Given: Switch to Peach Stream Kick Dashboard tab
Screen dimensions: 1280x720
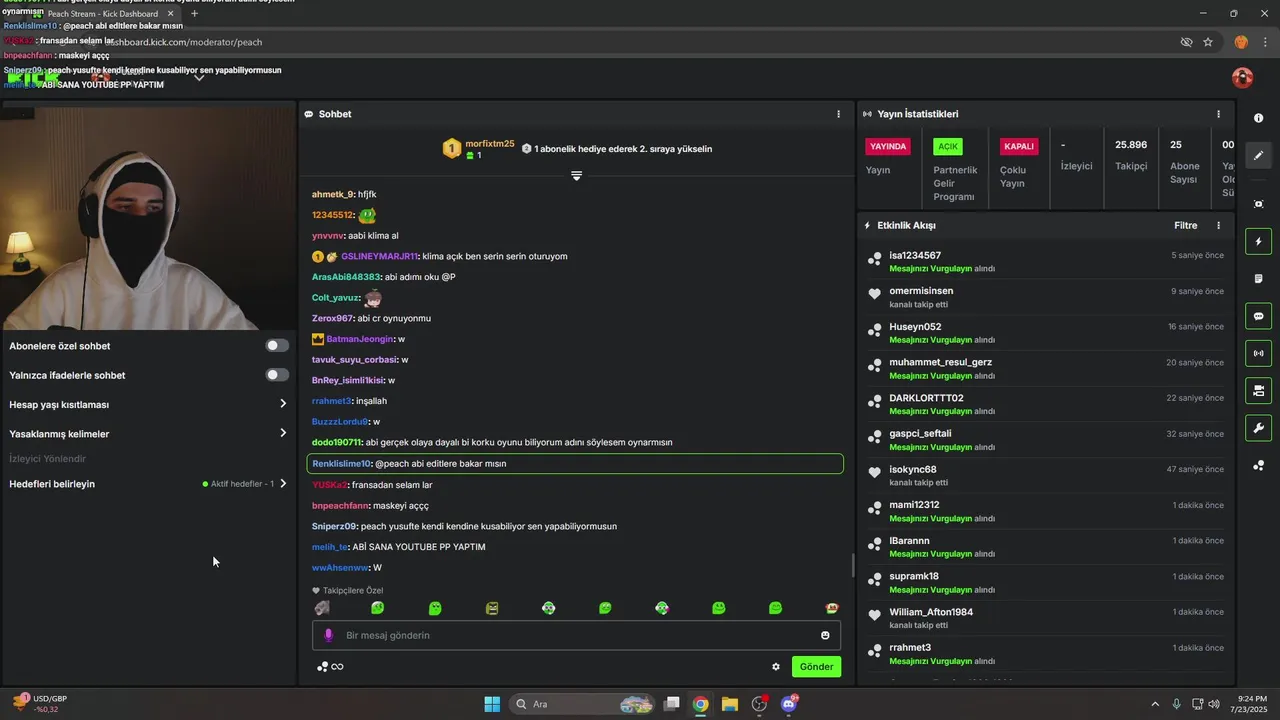Looking at the screenshot, I should tap(105, 14).
